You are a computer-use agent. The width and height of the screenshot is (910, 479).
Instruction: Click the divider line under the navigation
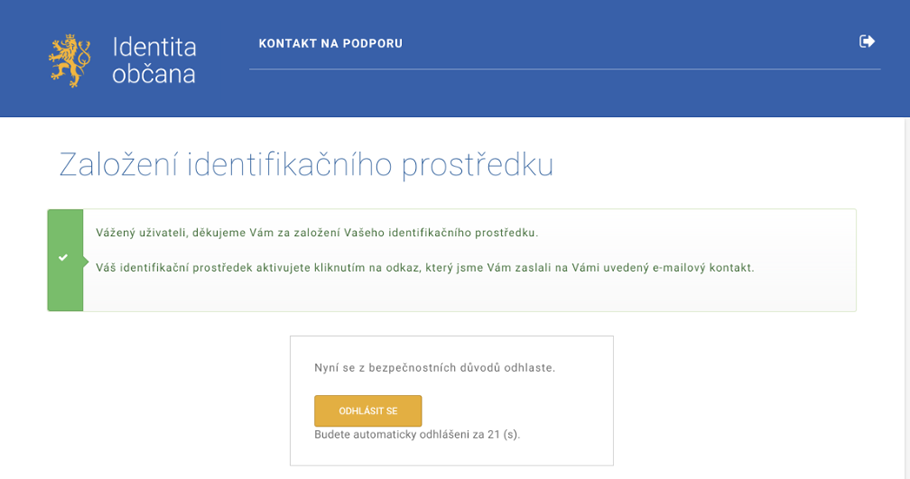point(565,69)
